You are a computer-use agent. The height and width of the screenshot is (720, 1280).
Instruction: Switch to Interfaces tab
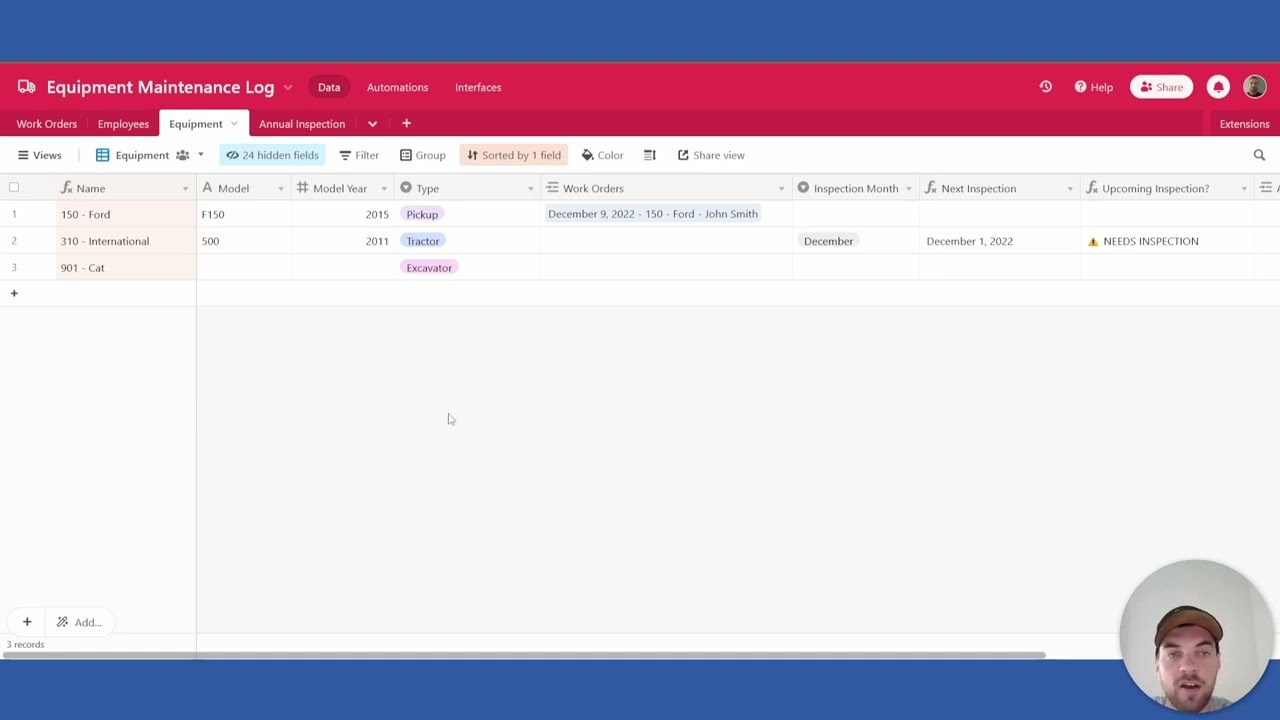click(x=478, y=87)
